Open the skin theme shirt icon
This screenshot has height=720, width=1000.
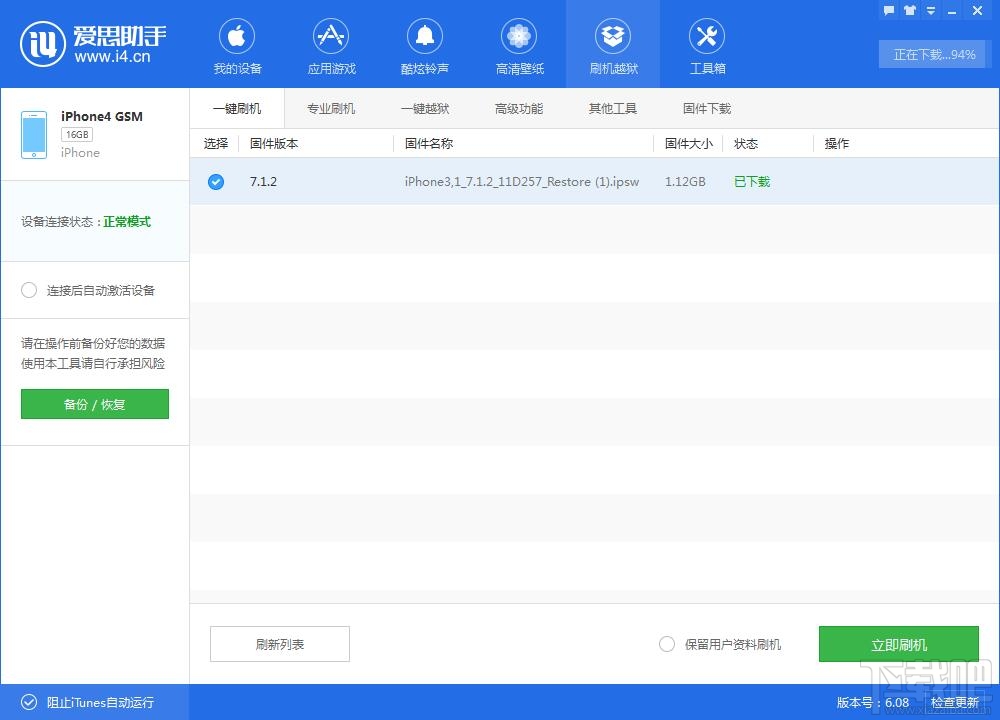[909, 10]
